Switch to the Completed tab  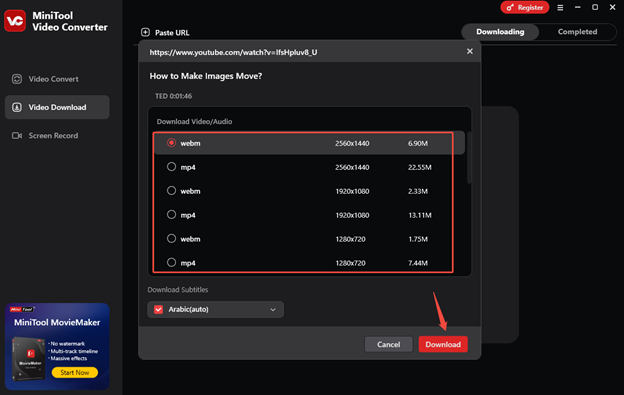[577, 32]
